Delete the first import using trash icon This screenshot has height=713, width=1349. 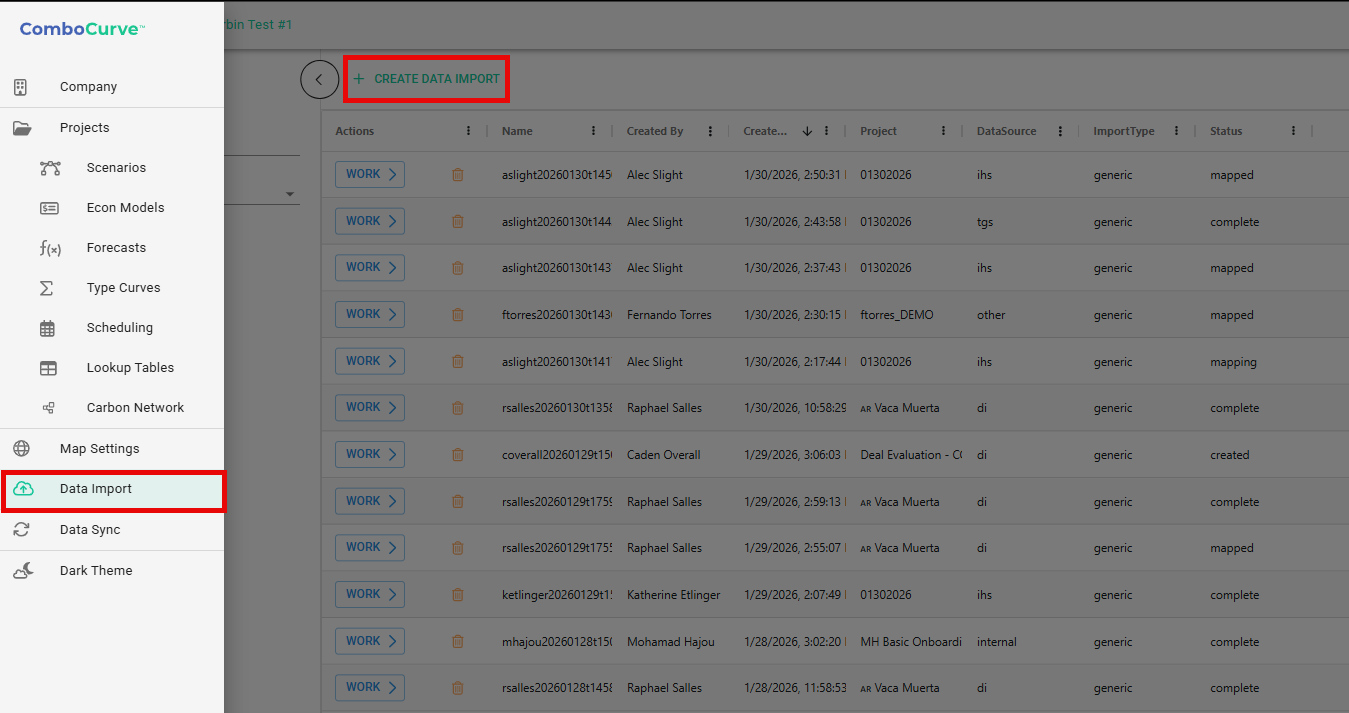click(458, 175)
